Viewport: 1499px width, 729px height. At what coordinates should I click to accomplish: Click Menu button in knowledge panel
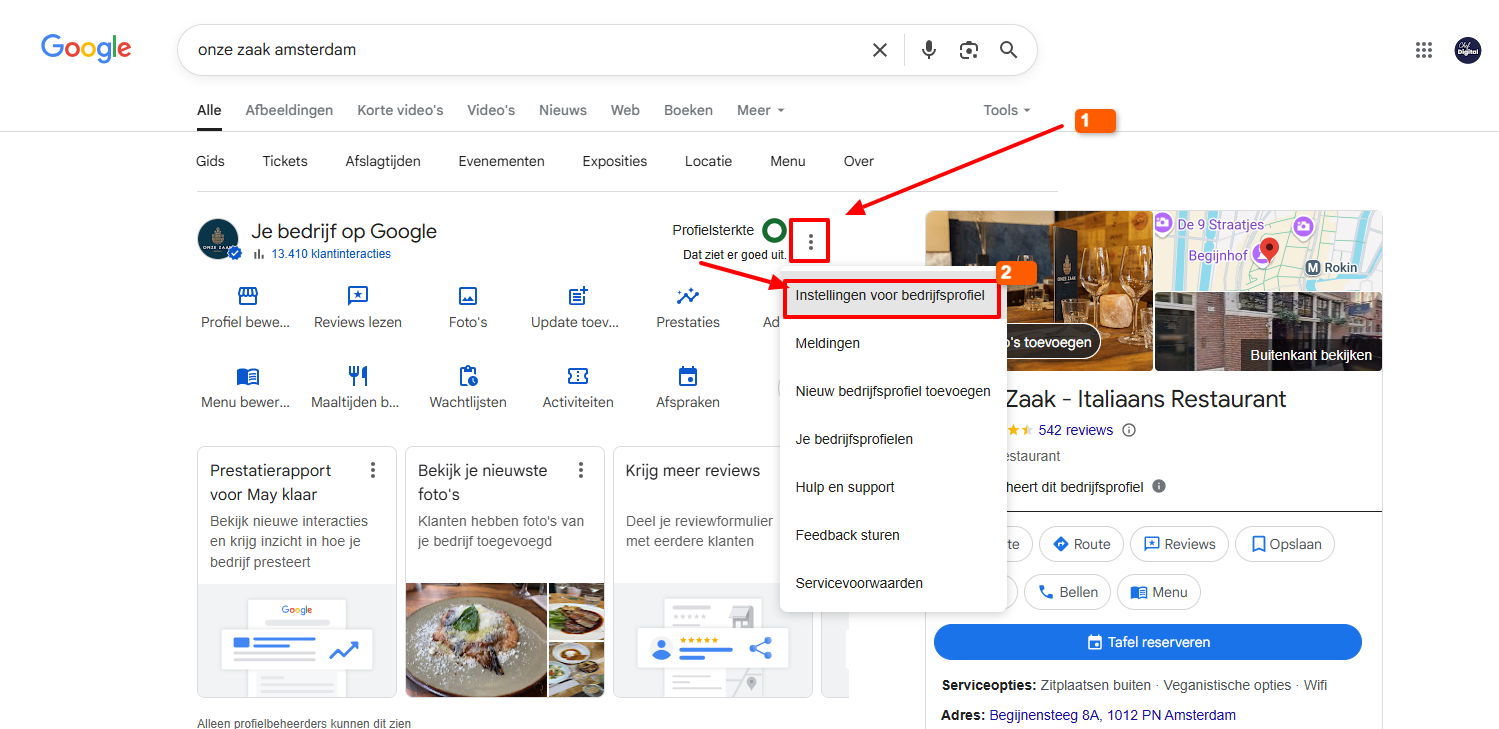click(1159, 592)
